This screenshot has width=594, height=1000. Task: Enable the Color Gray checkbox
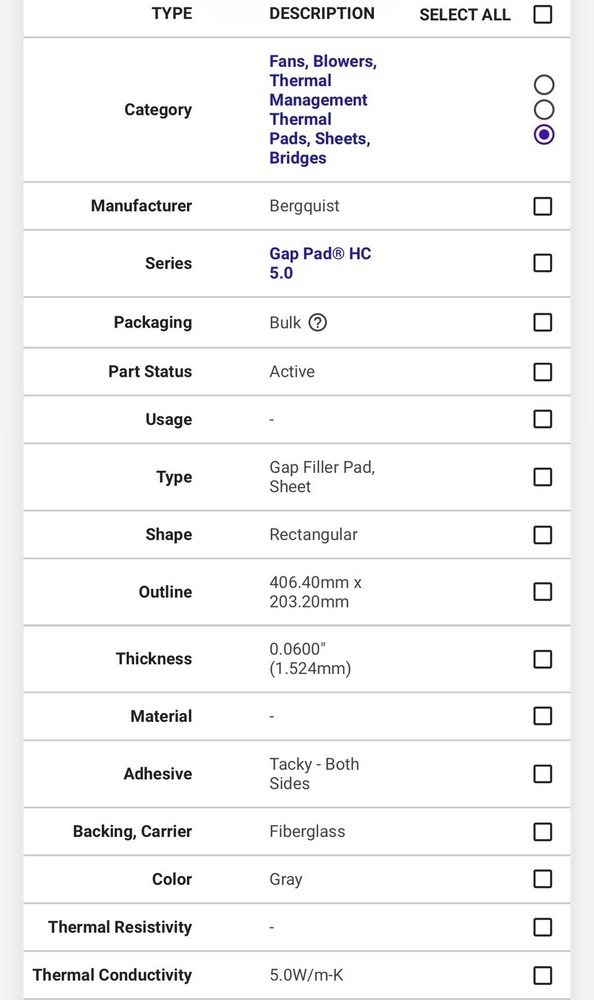click(x=542, y=879)
